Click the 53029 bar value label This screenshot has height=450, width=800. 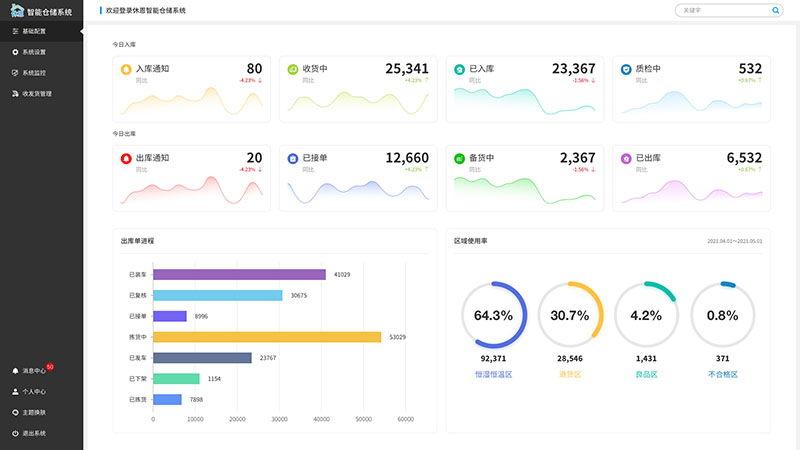(397, 337)
